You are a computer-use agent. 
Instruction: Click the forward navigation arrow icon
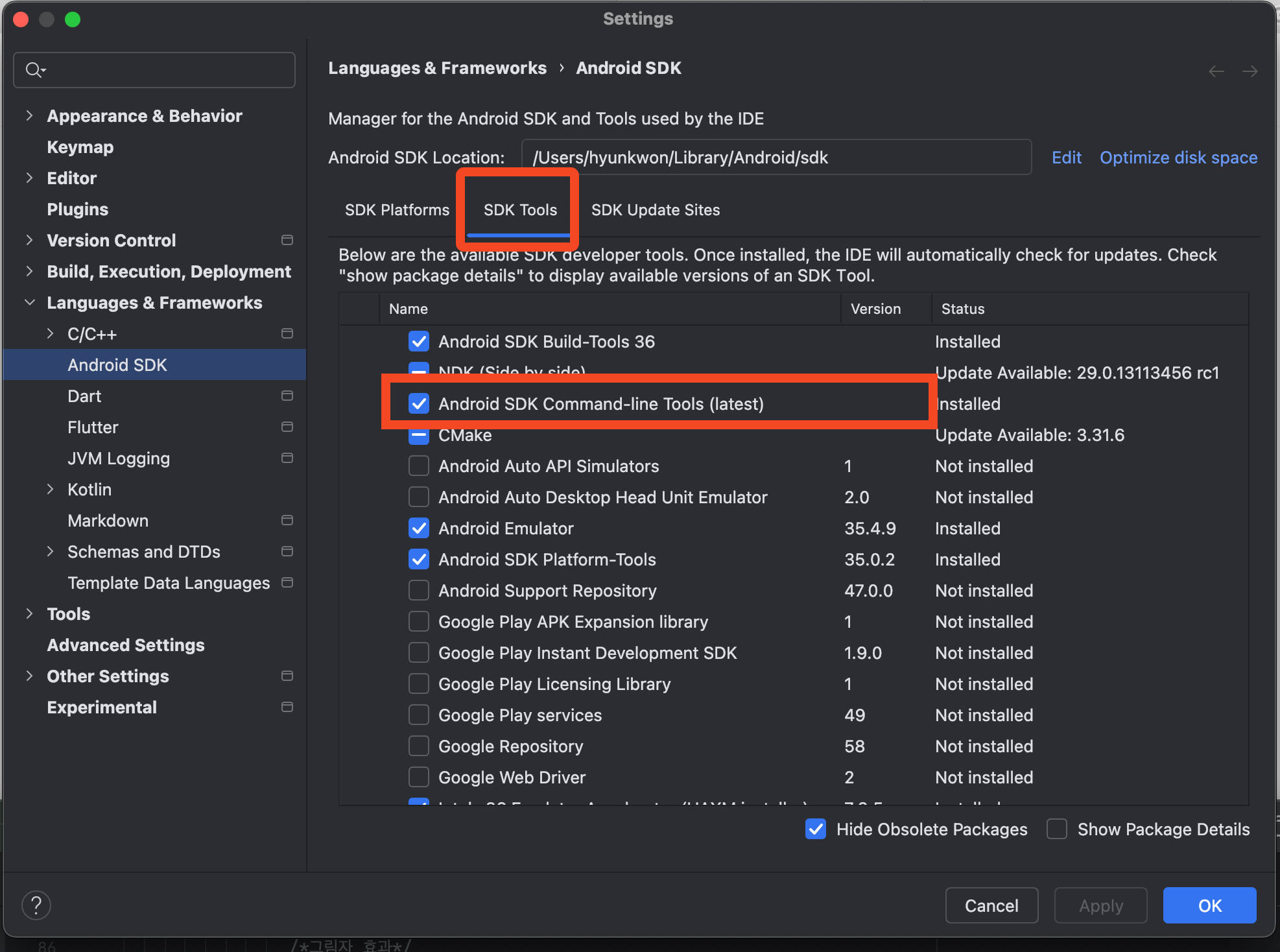pos(1250,71)
